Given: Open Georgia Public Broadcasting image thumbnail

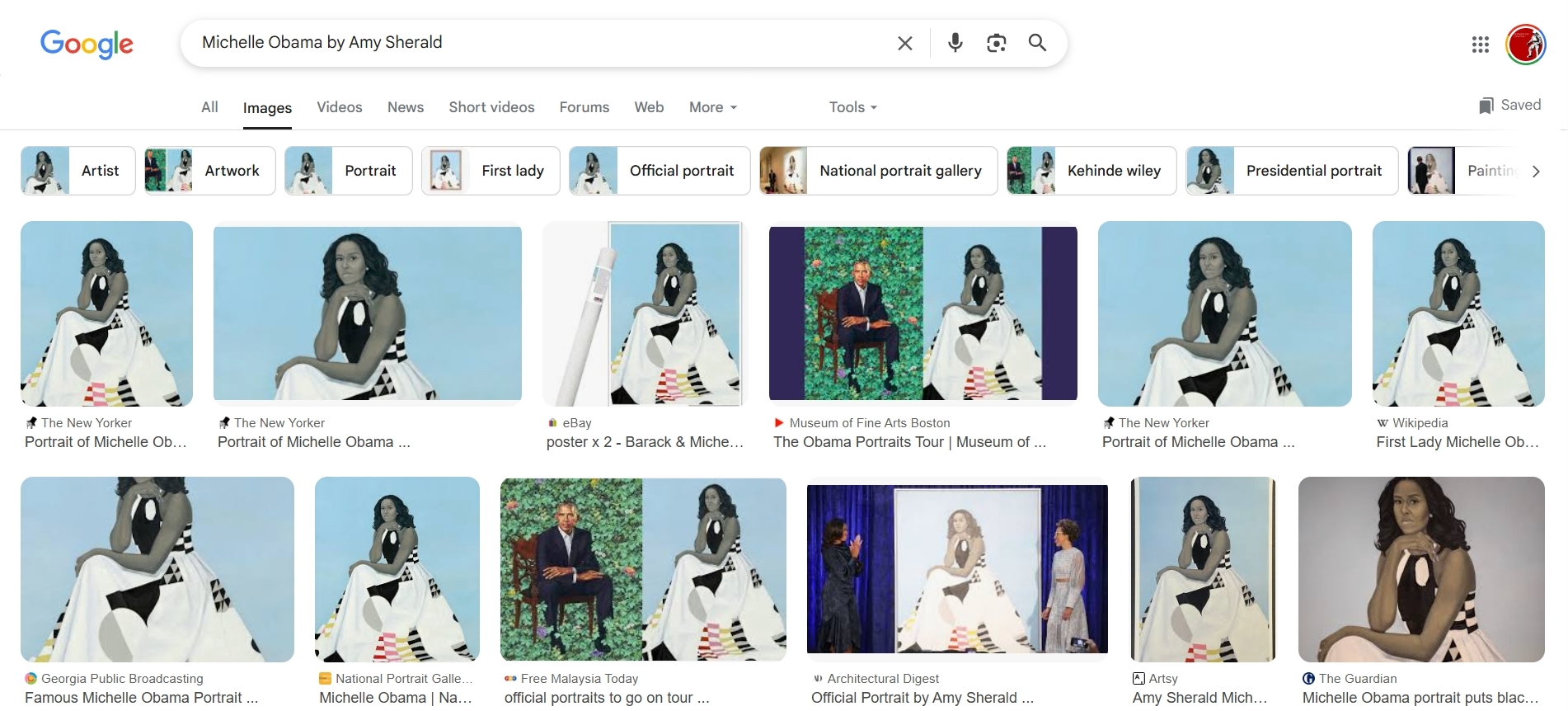Looking at the screenshot, I should coord(157,569).
